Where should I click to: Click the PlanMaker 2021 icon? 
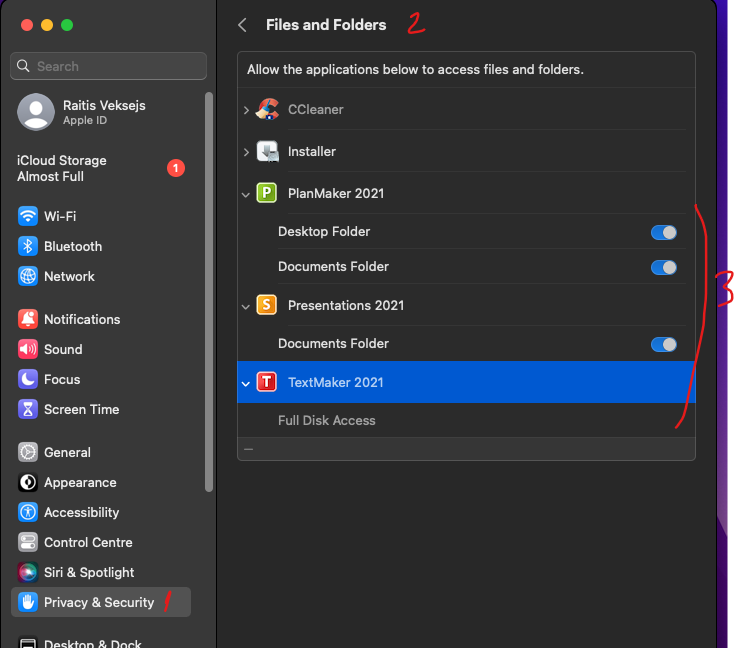click(267, 193)
